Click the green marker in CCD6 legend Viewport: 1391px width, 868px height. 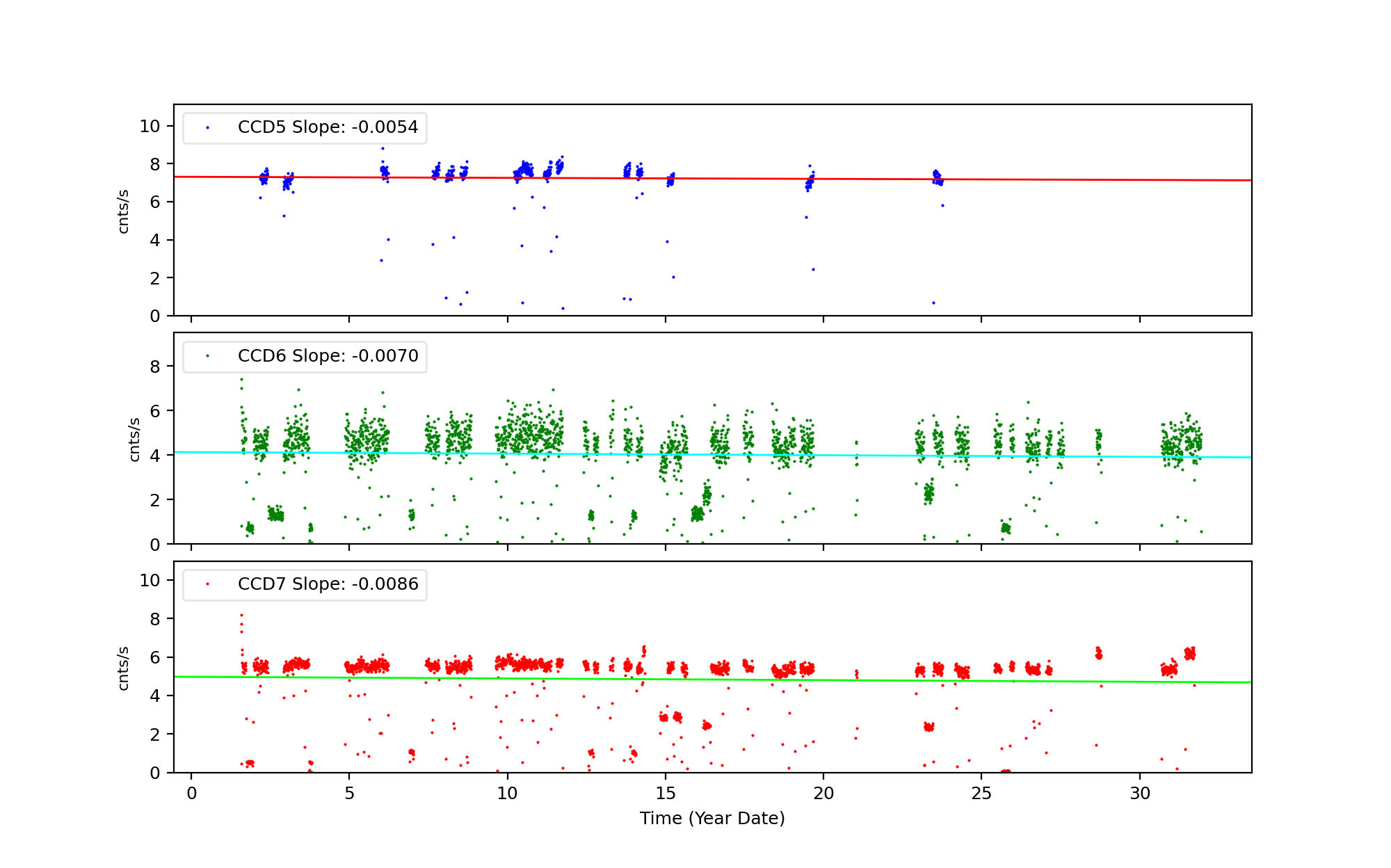[207, 356]
